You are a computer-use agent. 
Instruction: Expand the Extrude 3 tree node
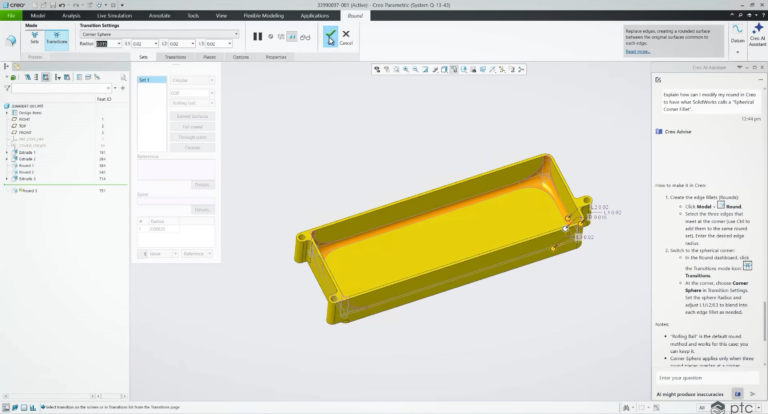[x=7, y=179]
